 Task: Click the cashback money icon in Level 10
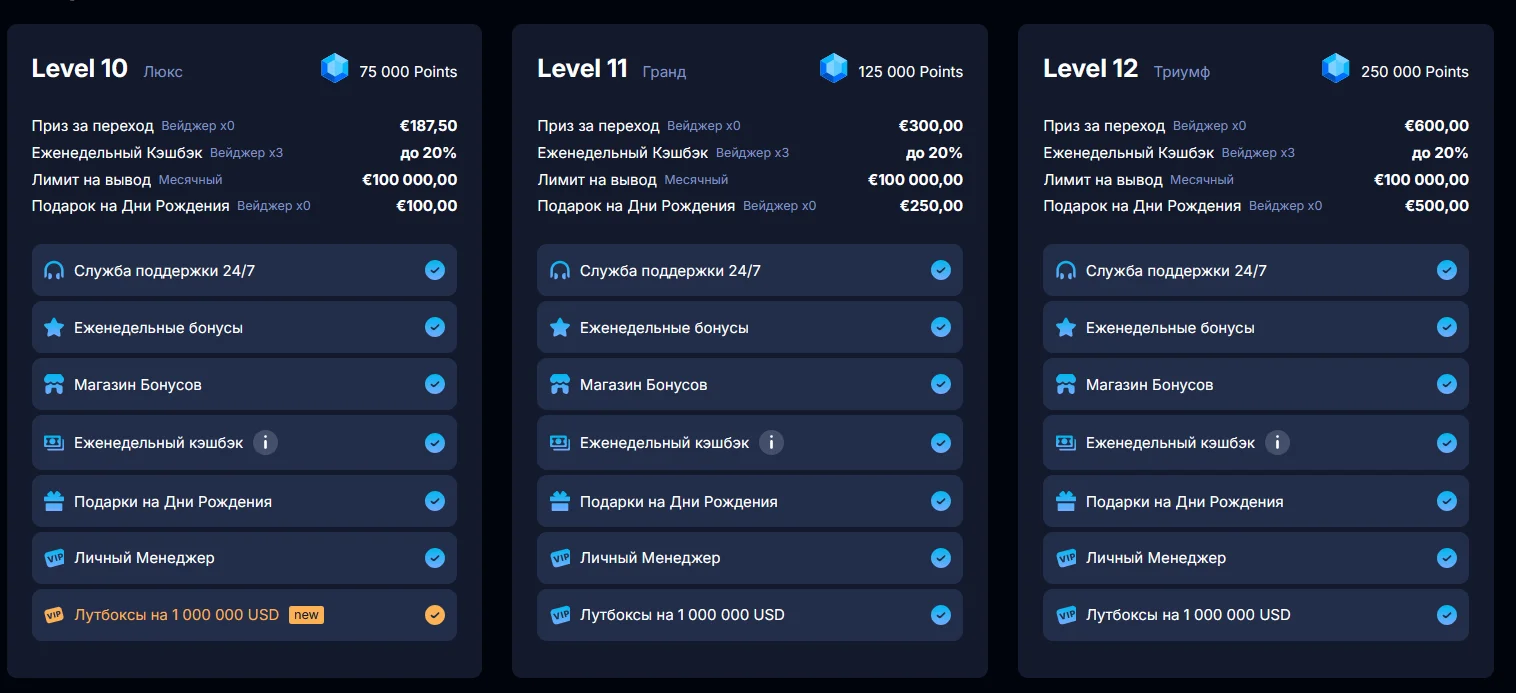(54, 443)
